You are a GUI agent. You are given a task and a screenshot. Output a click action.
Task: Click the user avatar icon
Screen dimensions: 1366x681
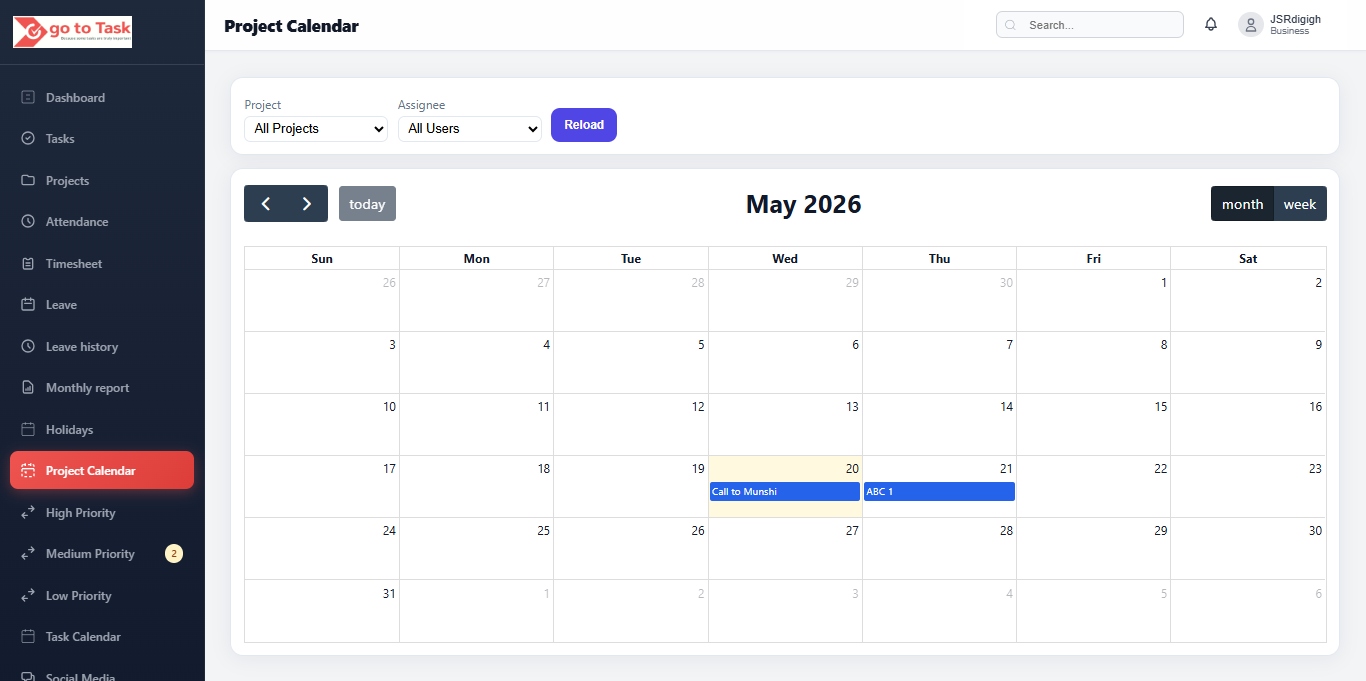pyautogui.click(x=1251, y=25)
